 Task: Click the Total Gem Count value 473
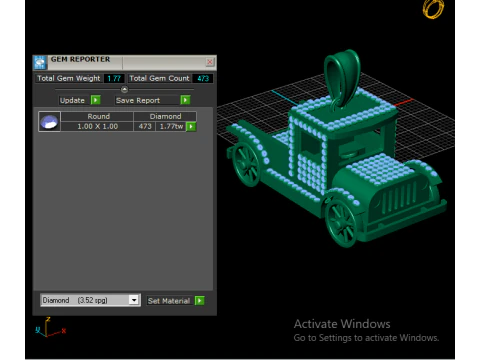tap(203, 78)
